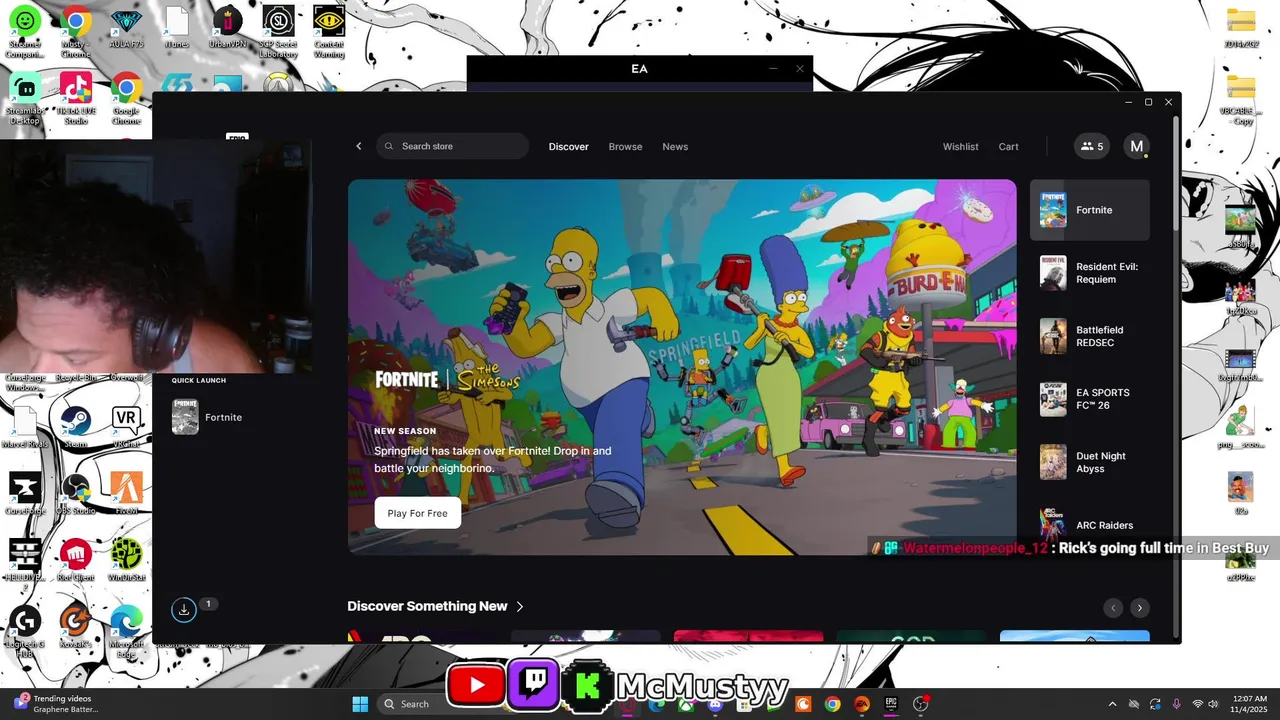Open Streamer Companion desktop shortcut
The width and height of the screenshot is (1280, 720).
coord(25,30)
